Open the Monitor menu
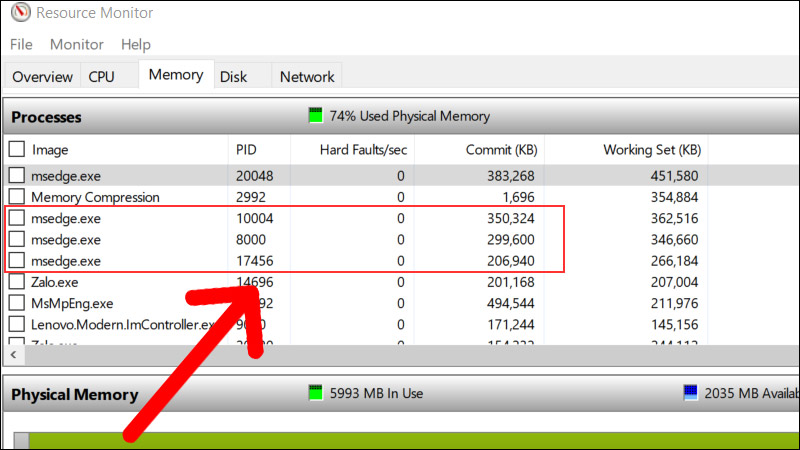Screen dimensions: 800x450 pos(77,45)
